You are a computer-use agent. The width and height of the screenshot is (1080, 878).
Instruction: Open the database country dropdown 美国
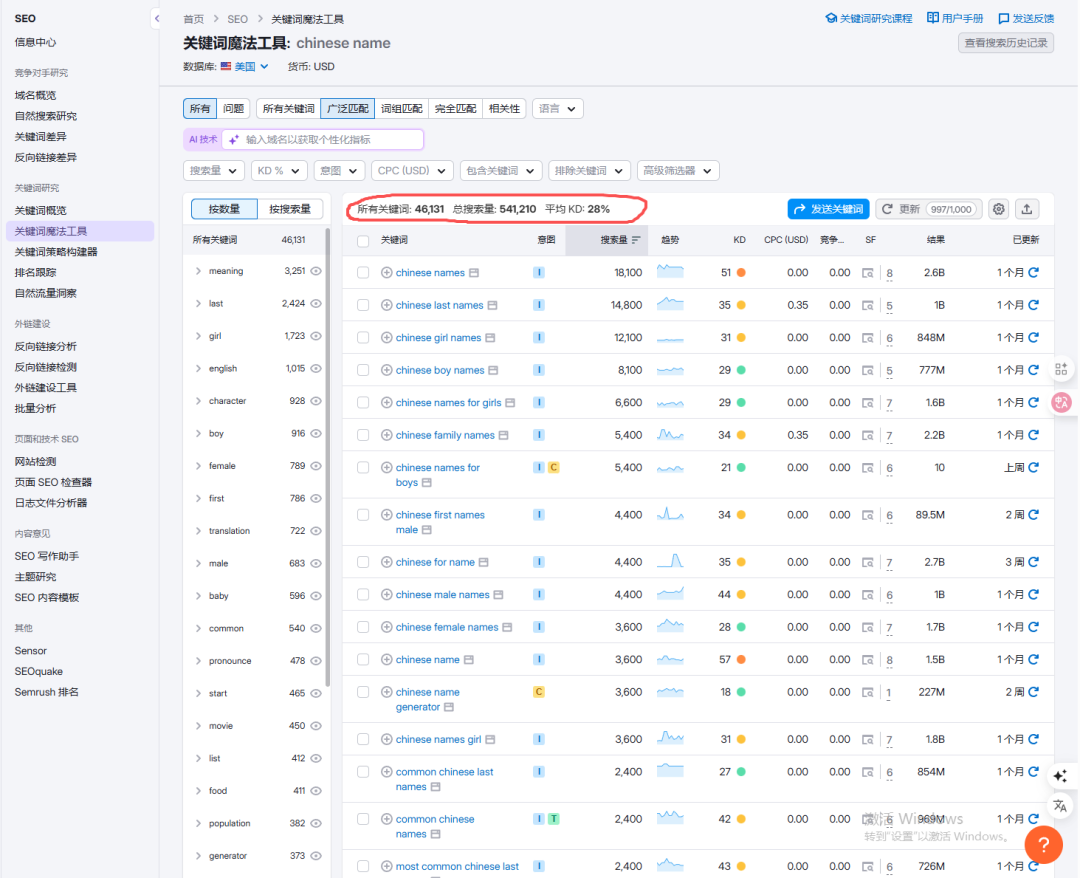(245, 67)
